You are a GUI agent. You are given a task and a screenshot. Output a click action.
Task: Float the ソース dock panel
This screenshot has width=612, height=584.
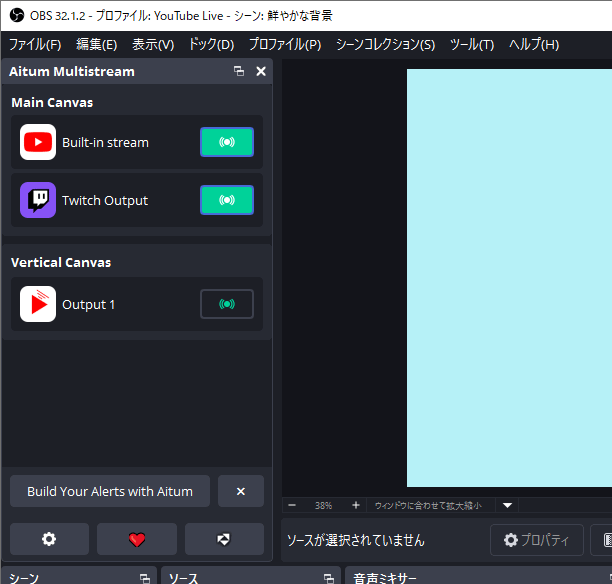329,578
